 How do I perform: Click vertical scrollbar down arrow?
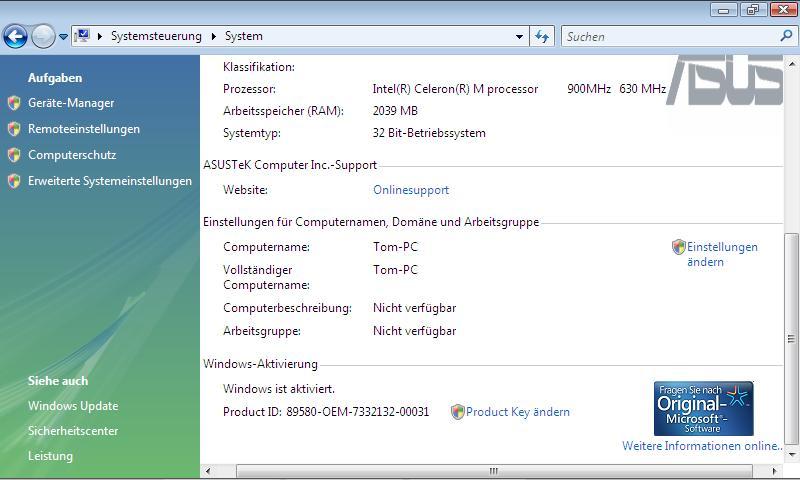click(791, 454)
